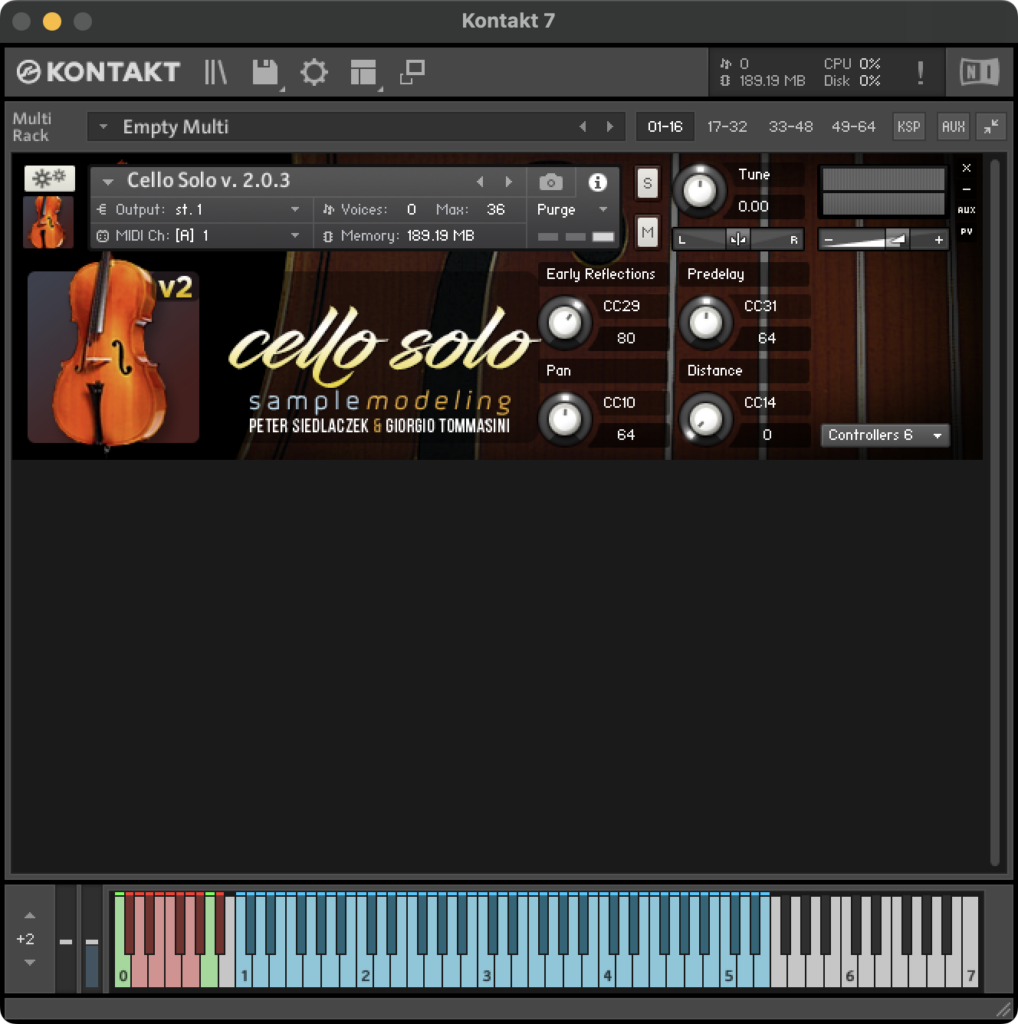Toggle the KSP multi script editor
This screenshot has height=1024, width=1018.
coord(908,127)
